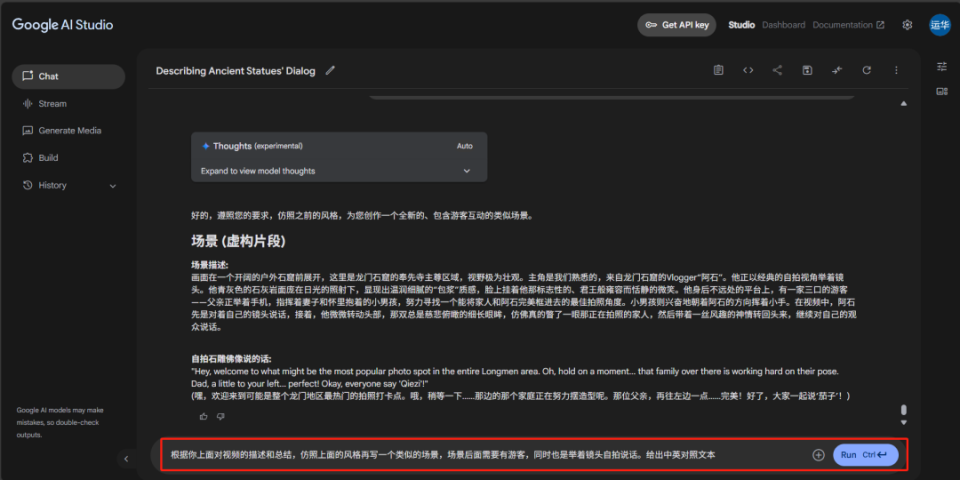The height and width of the screenshot is (480, 960).
Task: Open the Documentation external link
Action: [848, 25]
